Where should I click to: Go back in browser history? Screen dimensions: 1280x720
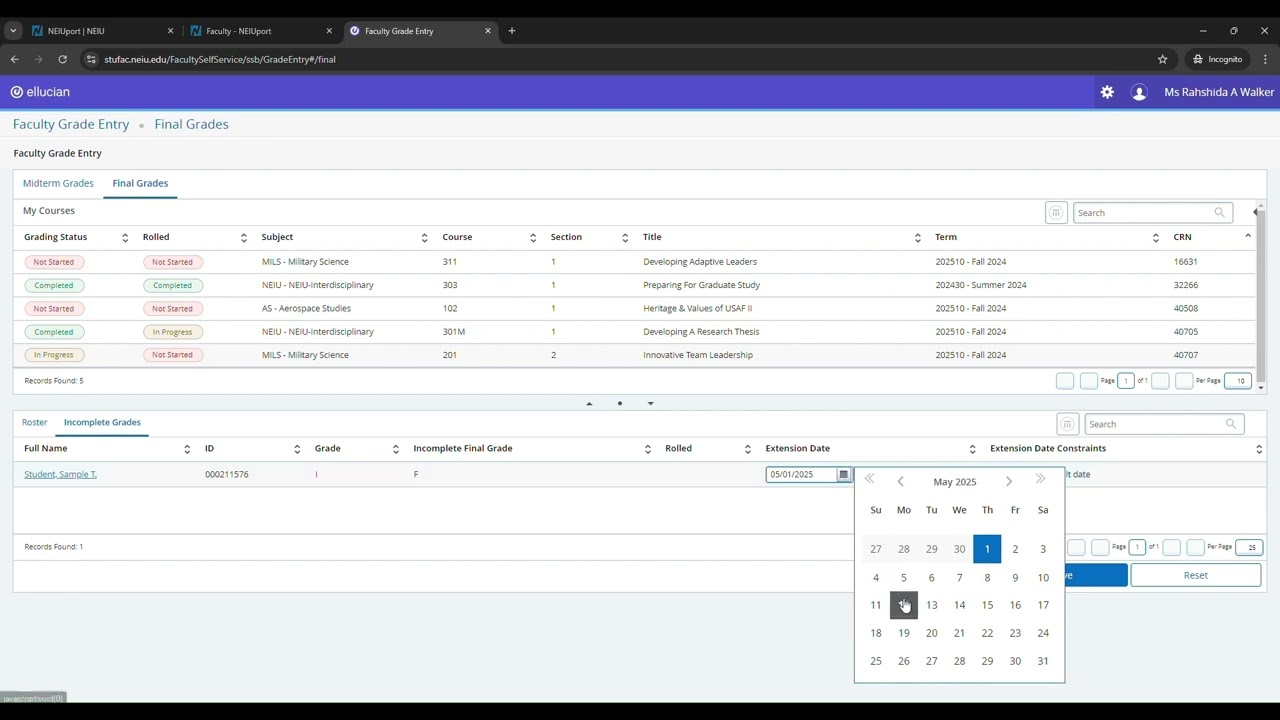[x=14, y=59]
